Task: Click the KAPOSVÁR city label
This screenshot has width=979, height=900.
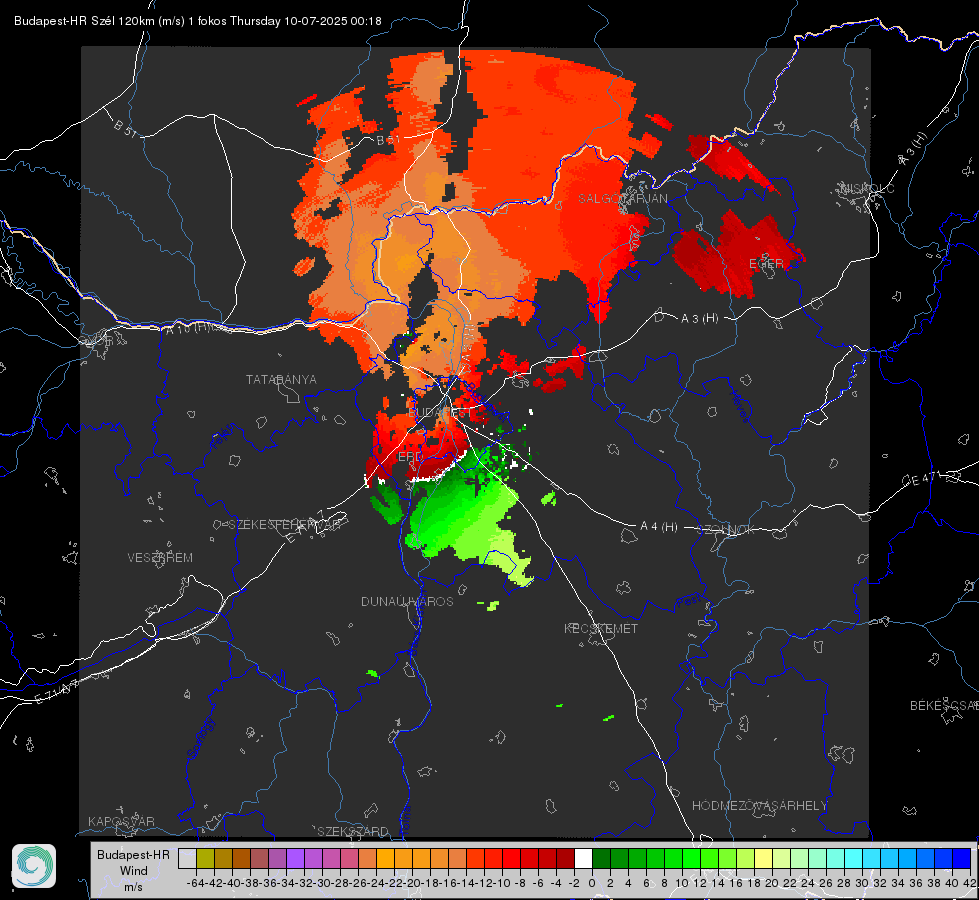Action: 121,821
